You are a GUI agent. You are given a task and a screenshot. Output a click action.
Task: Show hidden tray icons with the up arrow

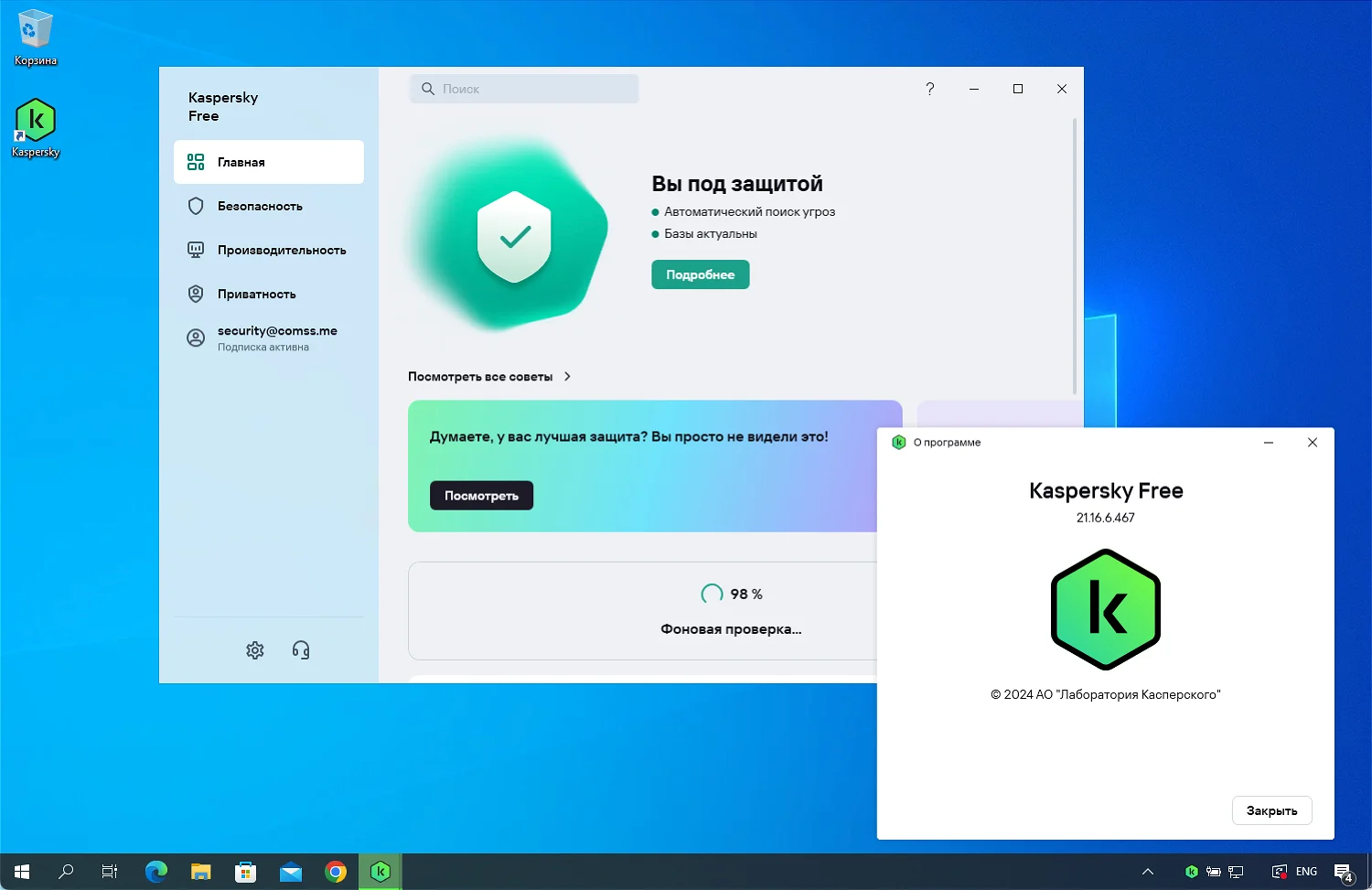1148,872
